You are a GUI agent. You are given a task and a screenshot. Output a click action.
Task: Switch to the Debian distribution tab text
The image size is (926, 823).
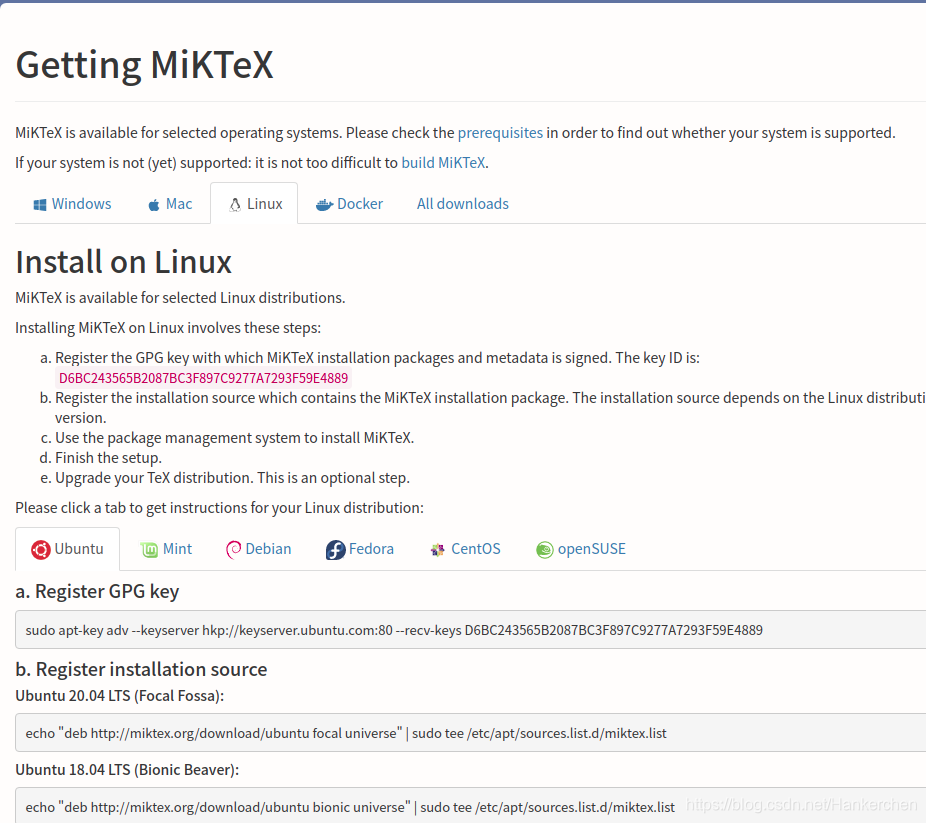click(x=268, y=548)
